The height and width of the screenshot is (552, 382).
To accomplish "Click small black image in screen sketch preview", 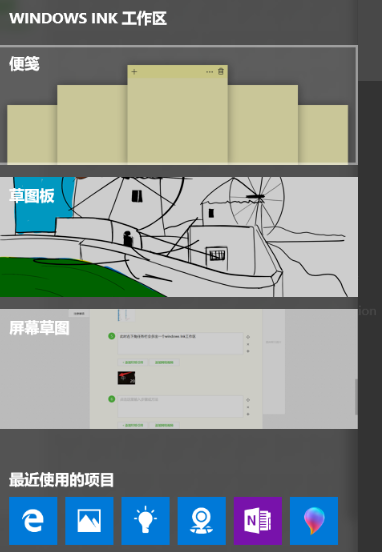I will (x=126, y=378).
